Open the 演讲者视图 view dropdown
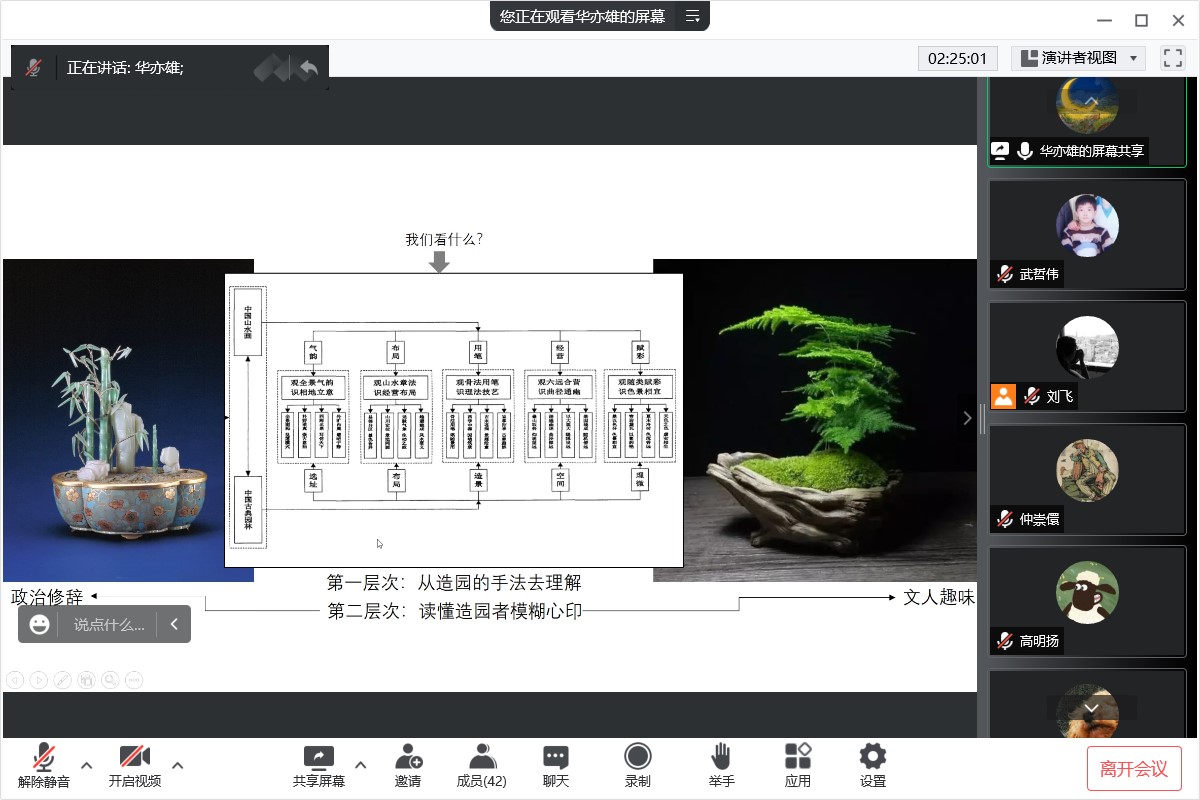The image size is (1200, 800). click(x=1078, y=58)
